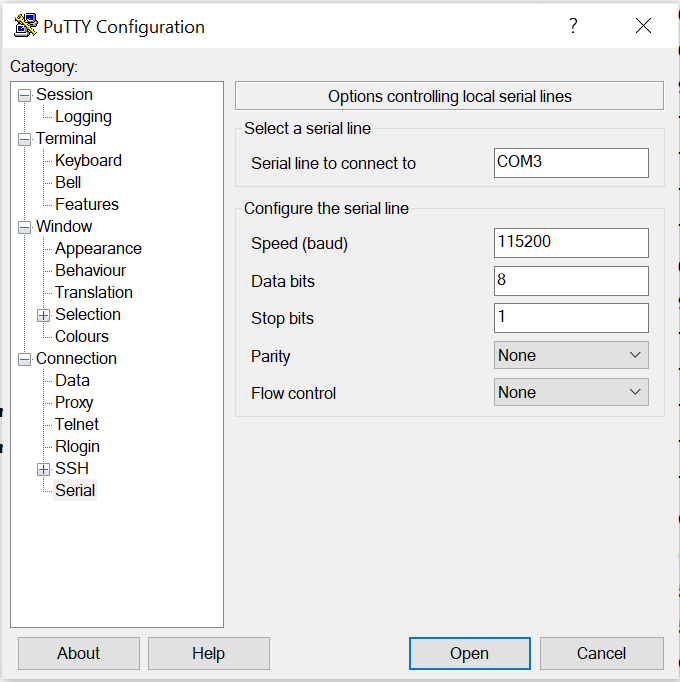Select Logging in the category tree
Viewport: 680px width, 682px height.
coord(83,117)
